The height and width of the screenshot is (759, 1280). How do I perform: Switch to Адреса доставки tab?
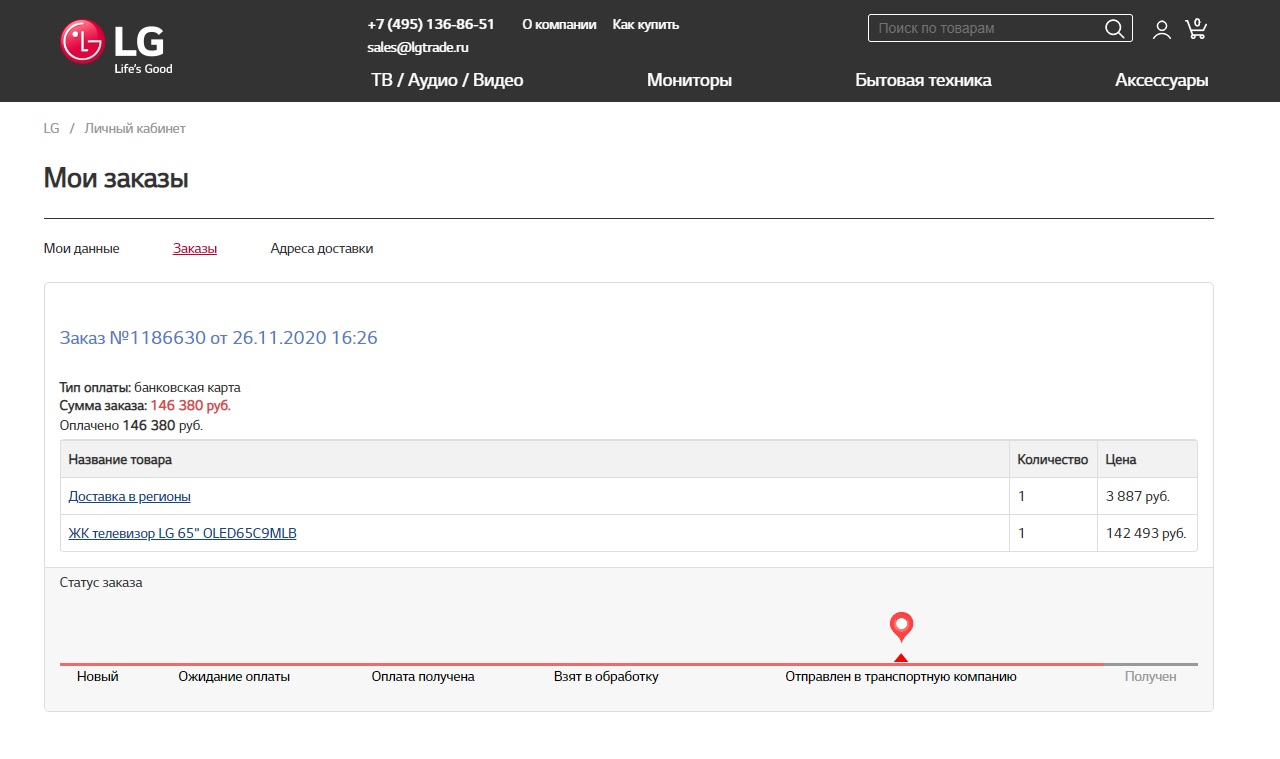[x=321, y=249]
